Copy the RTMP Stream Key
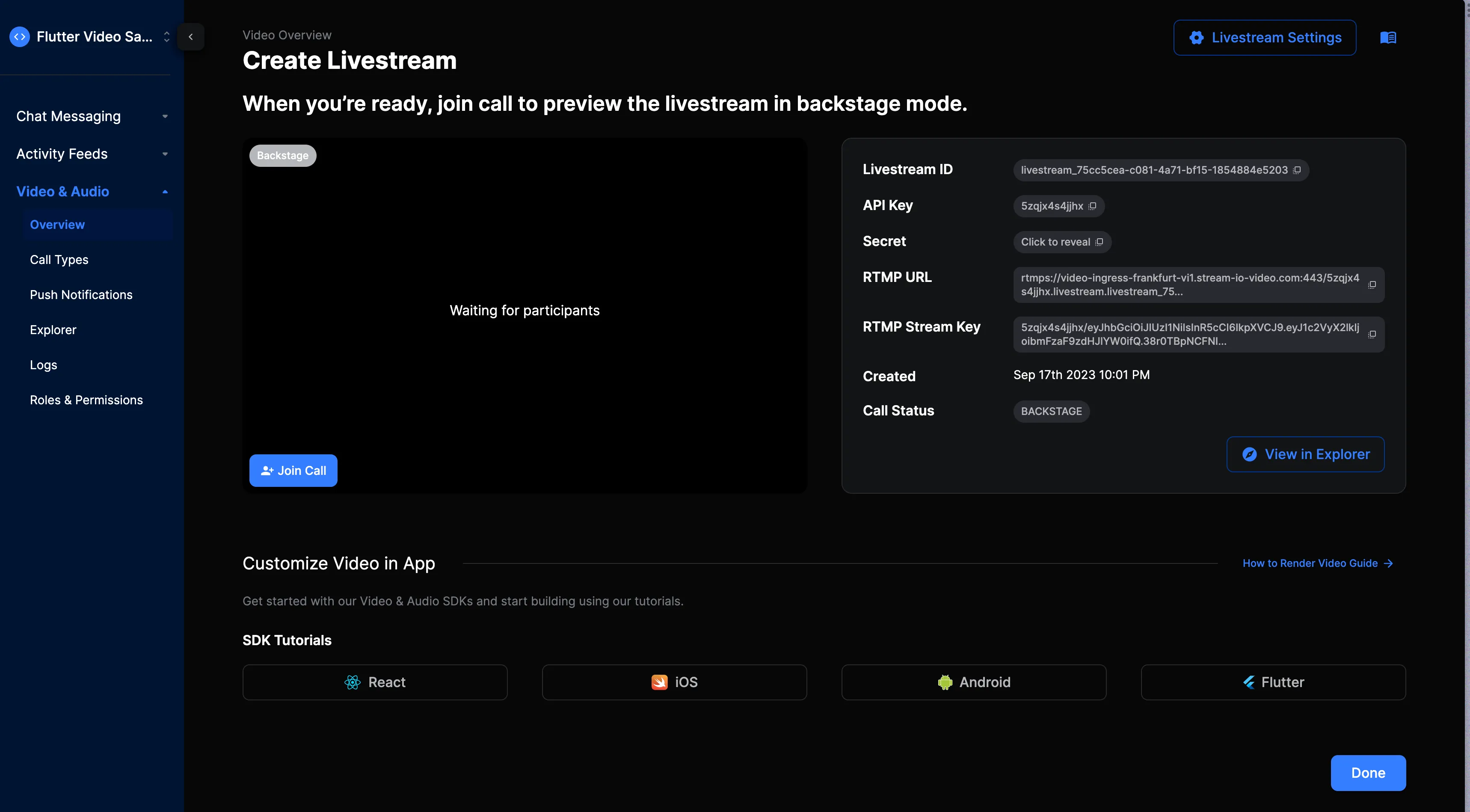 tap(1372, 335)
